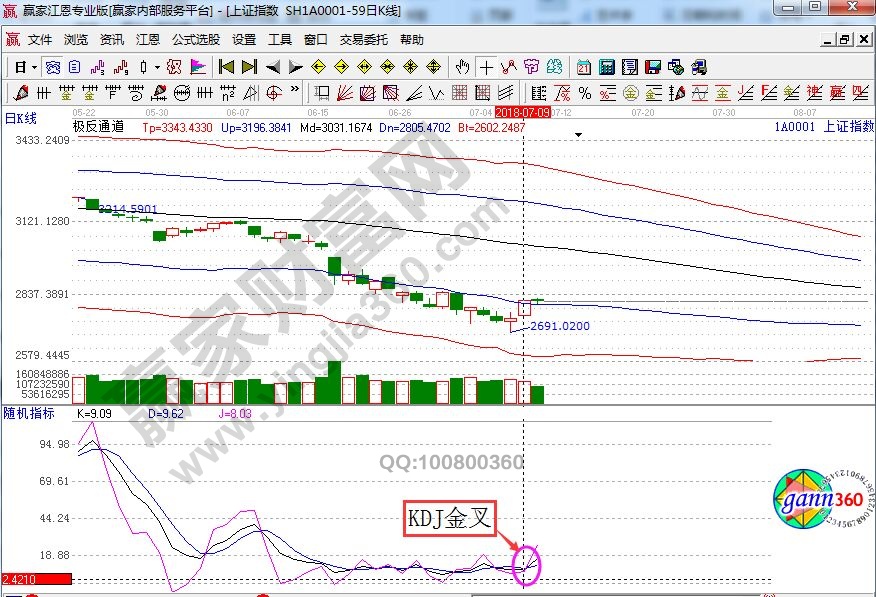
Task: Click the colorful flag icon
Action: pos(197,67)
